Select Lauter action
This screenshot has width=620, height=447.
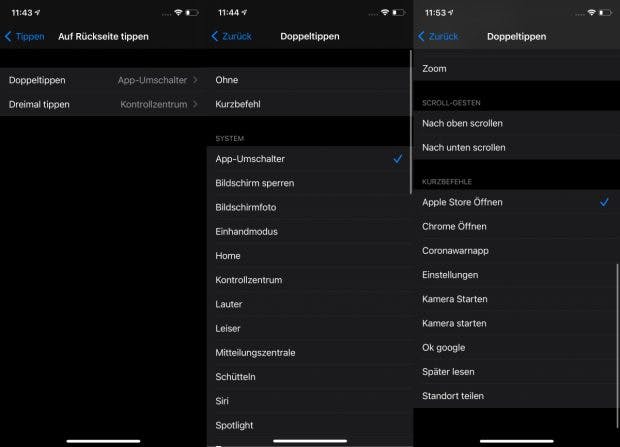[x=310, y=304]
